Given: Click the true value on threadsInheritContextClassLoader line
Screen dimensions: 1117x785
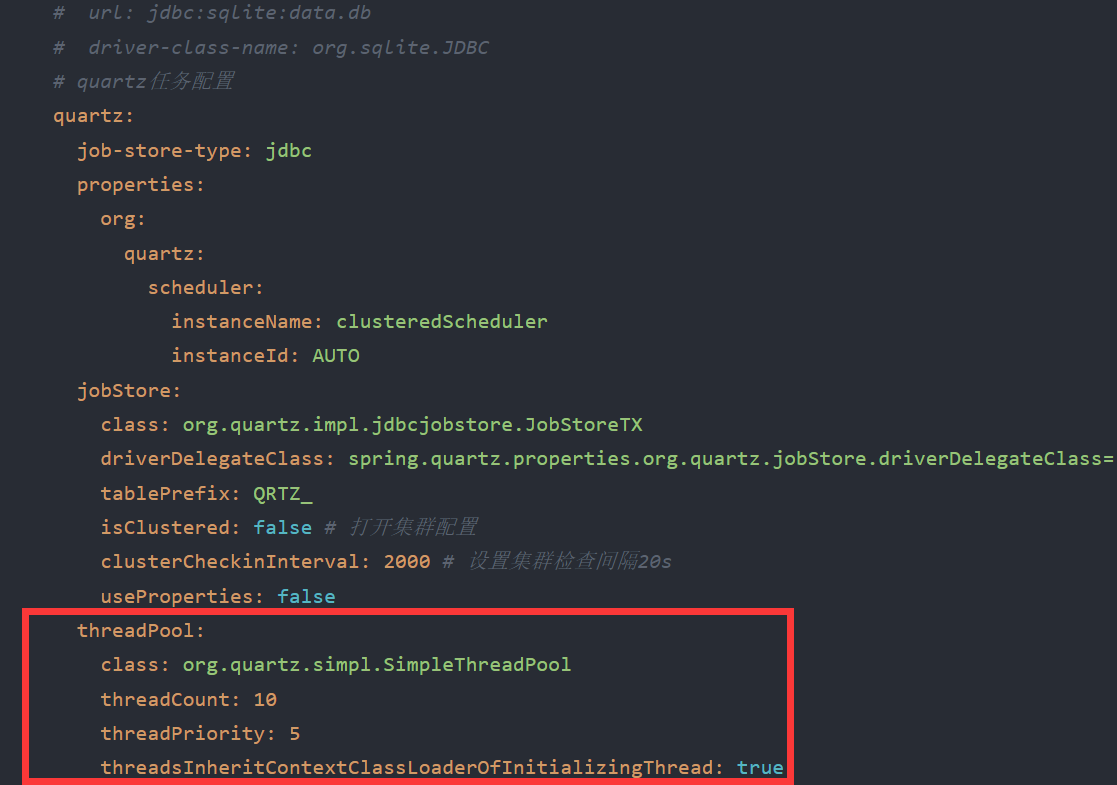Looking at the screenshot, I should tap(760, 768).
